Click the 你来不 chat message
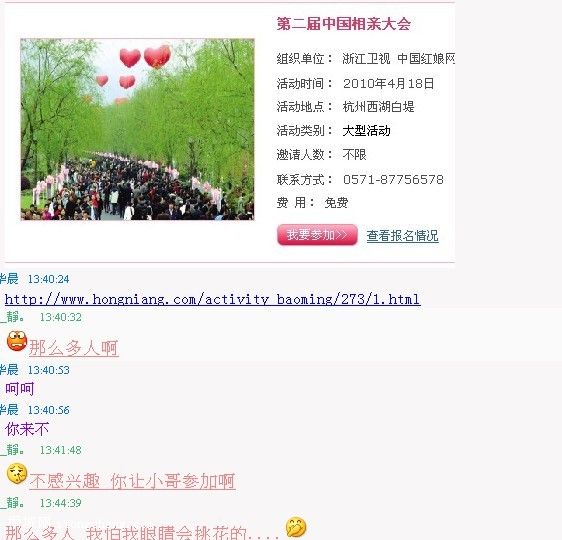The width and height of the screenshot is (562, 540). (x=27, y=429)
